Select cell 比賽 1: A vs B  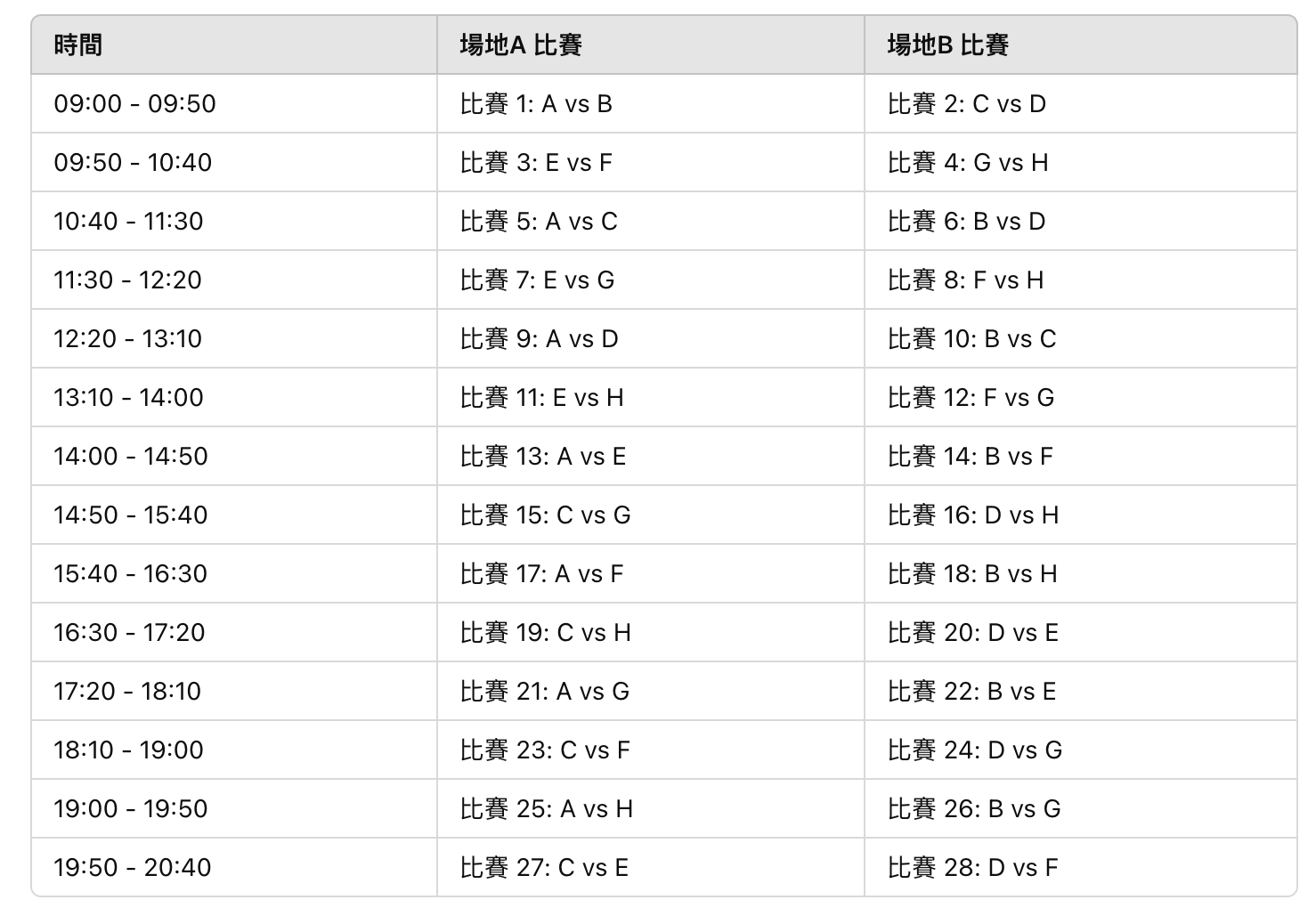pos(651,103)
